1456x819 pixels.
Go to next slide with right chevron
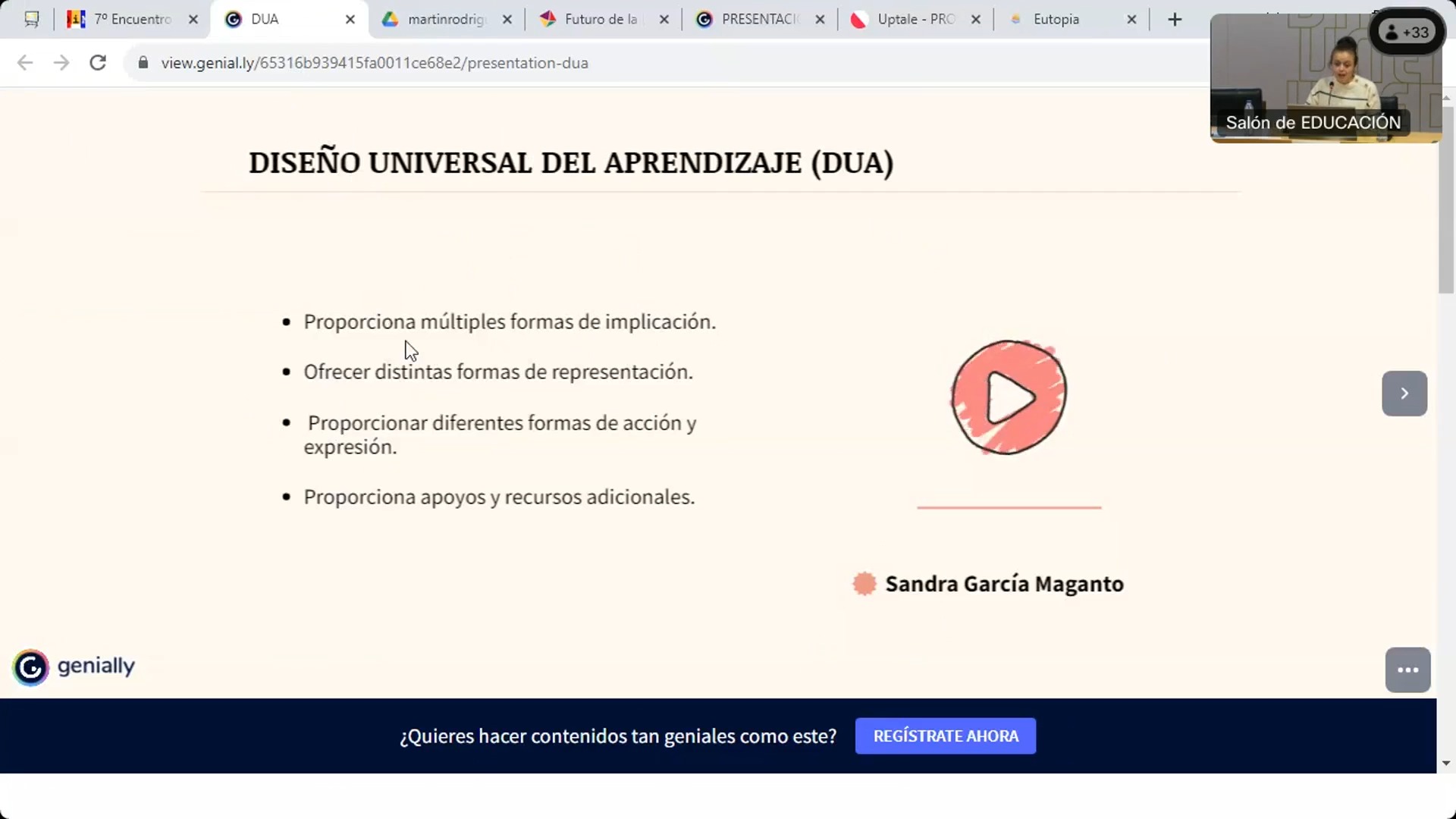[1404, 394]
